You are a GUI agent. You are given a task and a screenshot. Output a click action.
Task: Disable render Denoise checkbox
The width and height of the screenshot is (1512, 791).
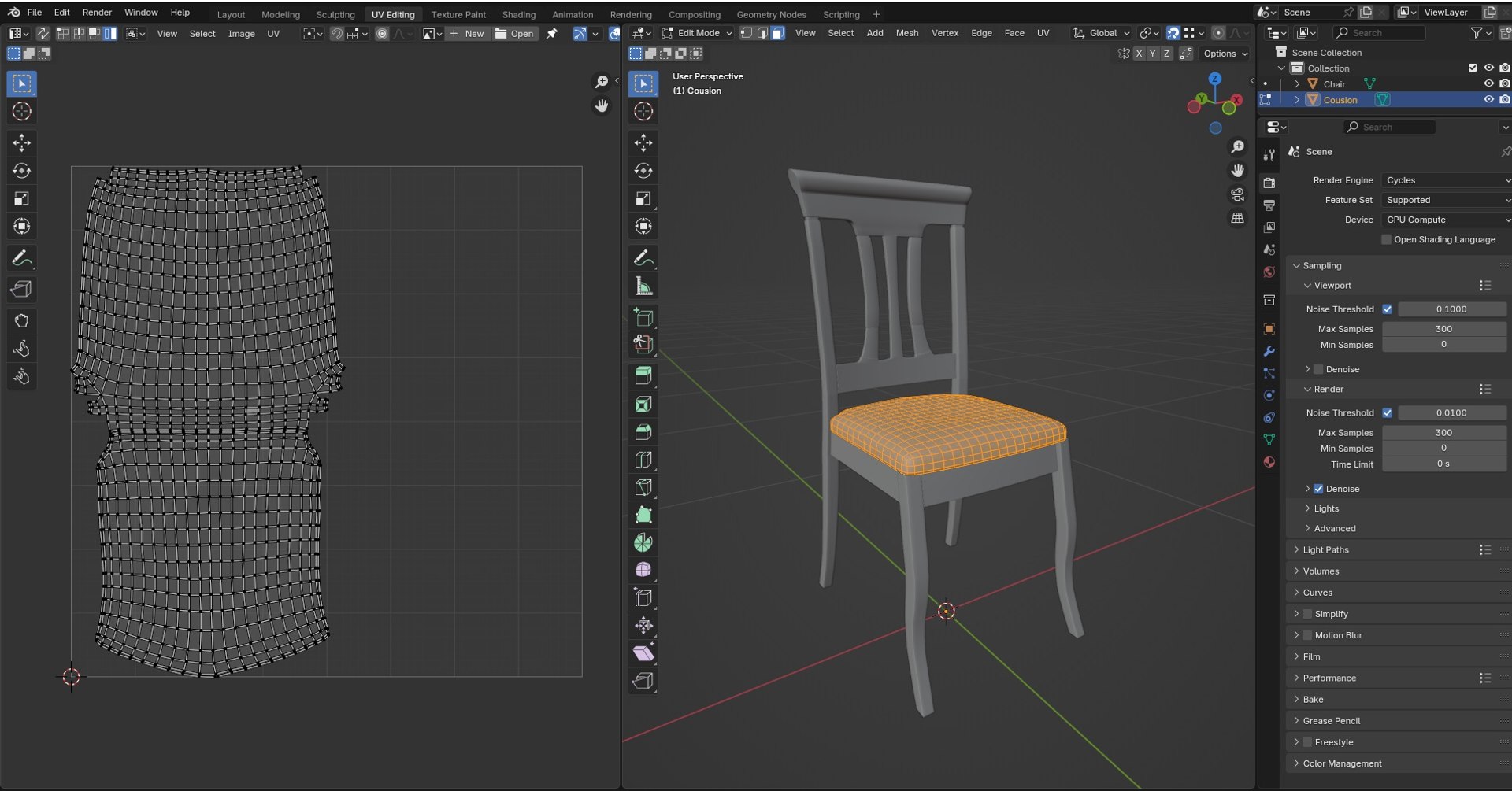click(1318, 489)
